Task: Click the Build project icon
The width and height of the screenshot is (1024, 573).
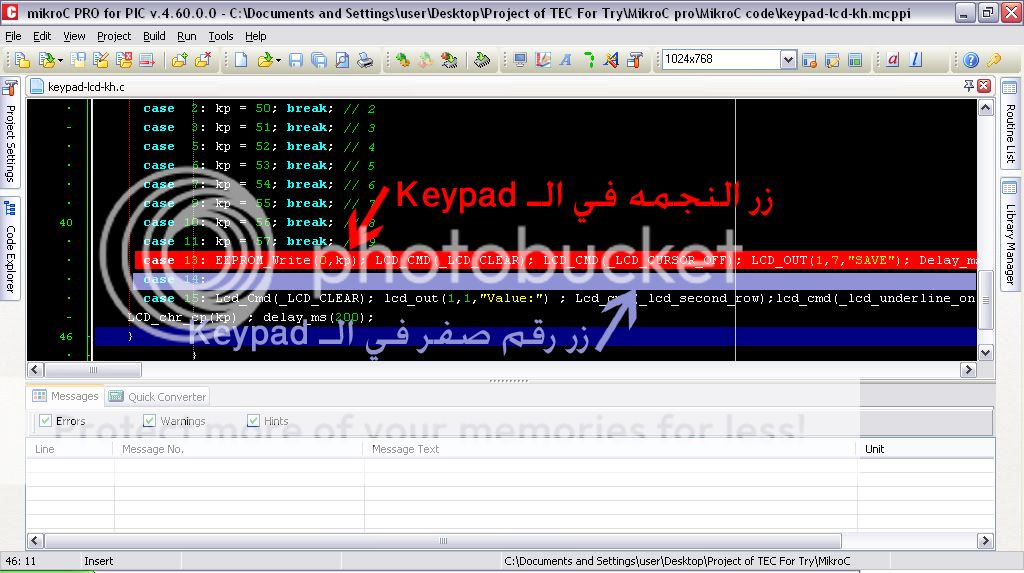Action: 403,60
